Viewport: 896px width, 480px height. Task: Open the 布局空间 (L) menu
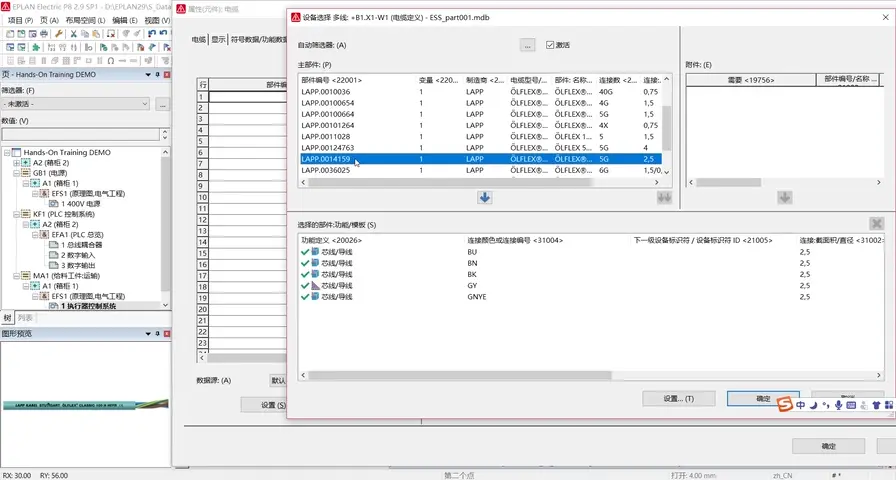(x=85, y=20)
